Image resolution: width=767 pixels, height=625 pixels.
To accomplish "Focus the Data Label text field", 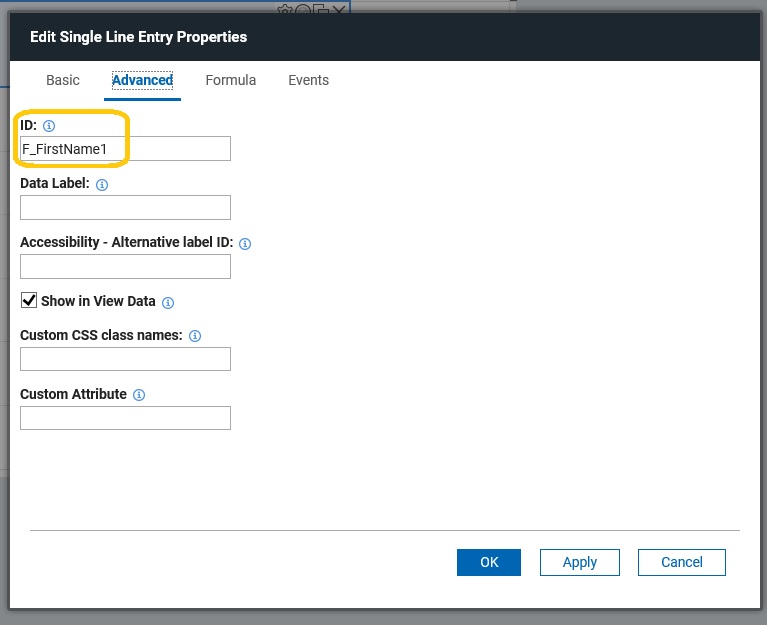I will (x=125, y=207).
